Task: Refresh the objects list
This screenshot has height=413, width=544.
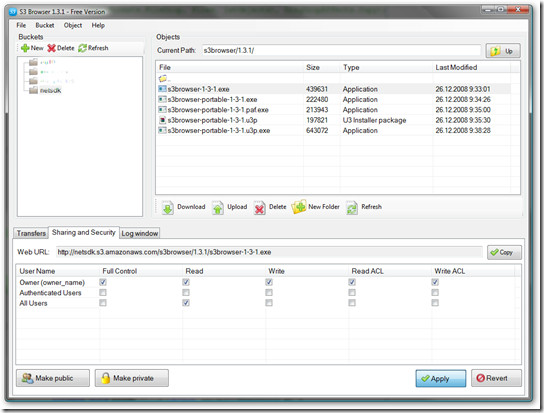Action: [364, 207]
